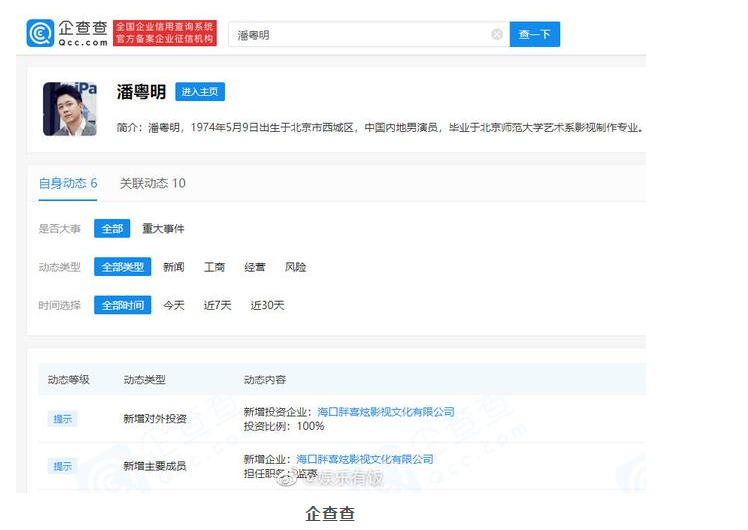
Task: Select 全部类型 in 动态类型 filter
Action: tap(123, 267)
